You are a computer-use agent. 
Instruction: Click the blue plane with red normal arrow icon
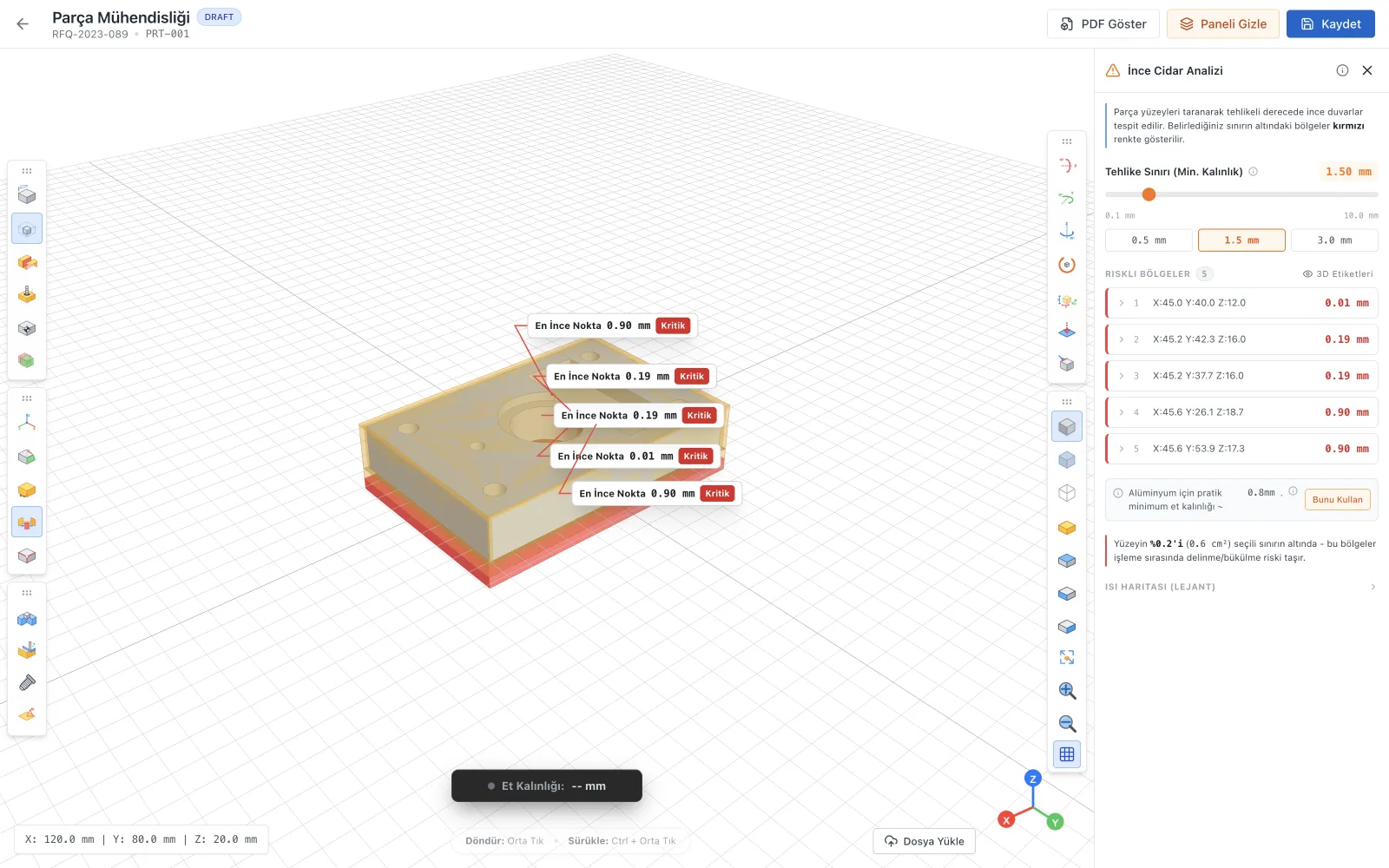click(x=1067, y=331)
